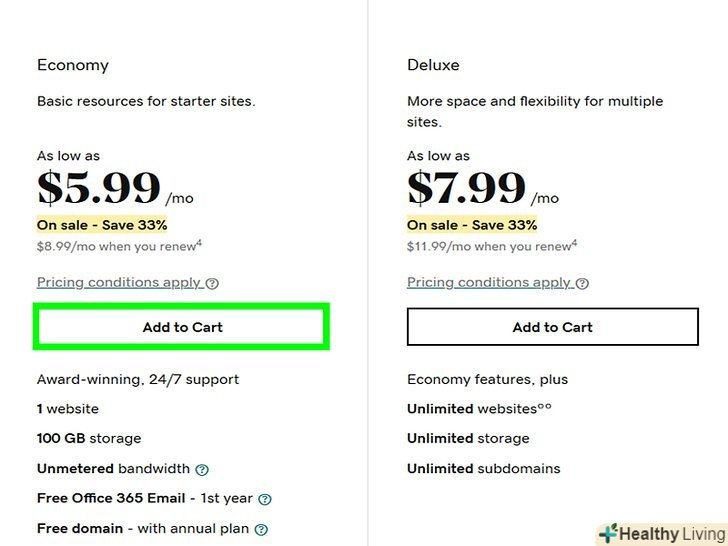The width and height of the screenshot is (728, 546).
Task: Open footnote 4 on Deluxe renewal price
Action: (574, 241)
